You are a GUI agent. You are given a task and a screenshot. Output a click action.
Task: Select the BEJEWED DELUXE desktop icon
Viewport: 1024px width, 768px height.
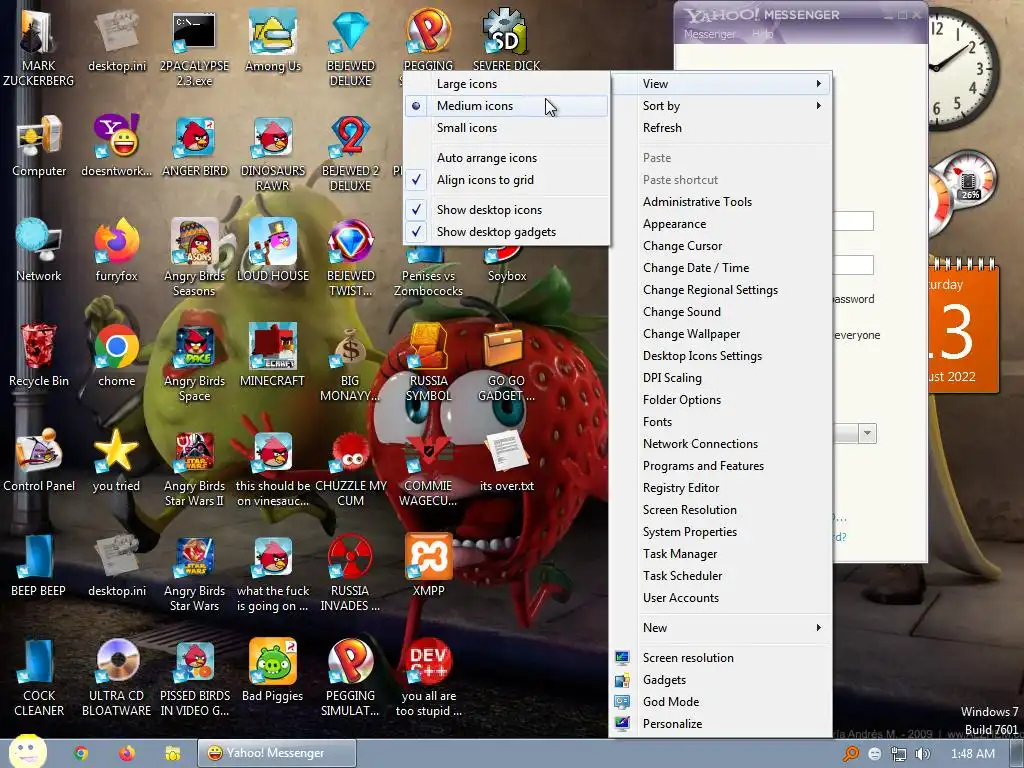tap(351, 47)
